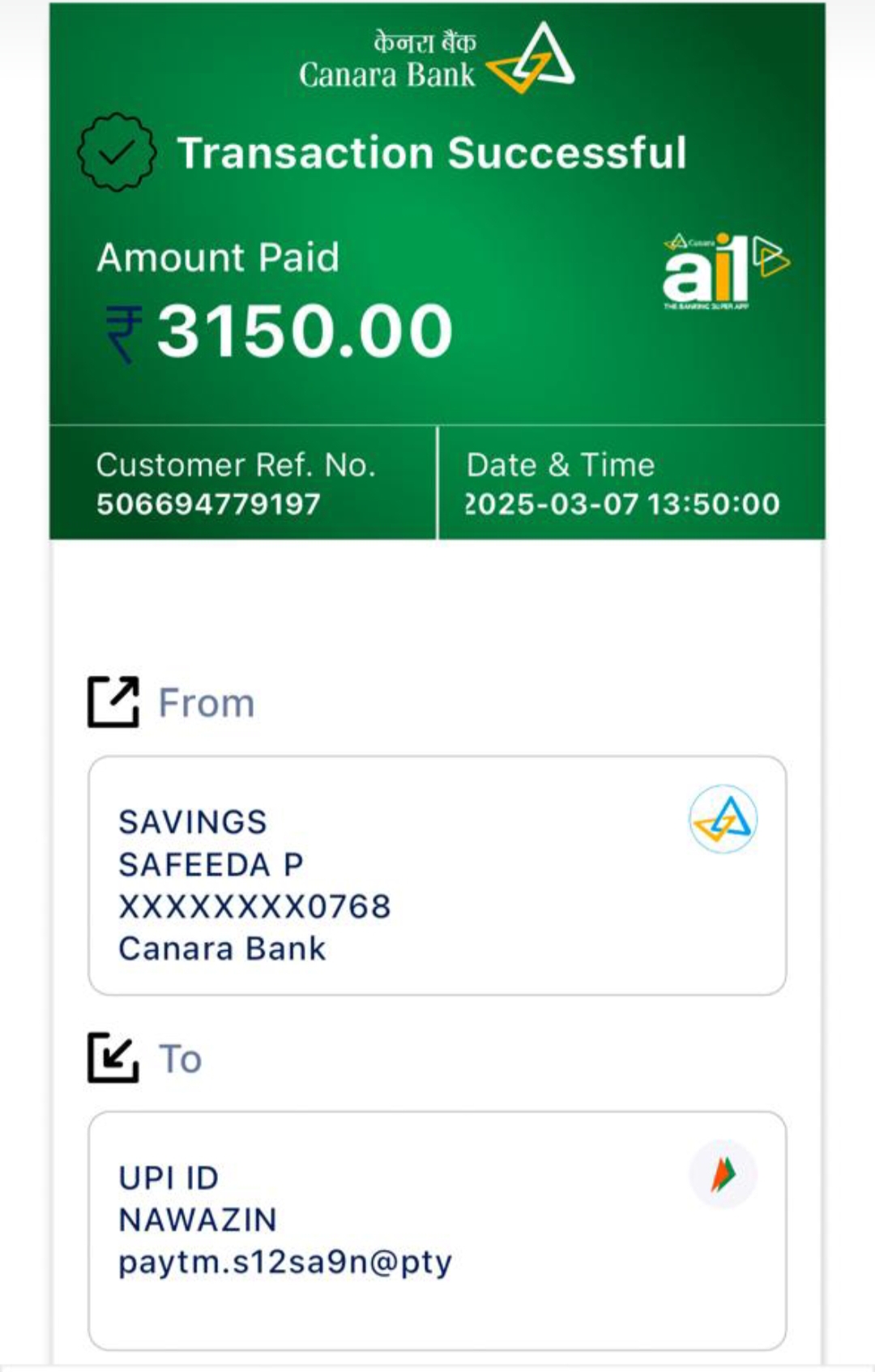Tap the rupee symbol beside amount

(x=124, y=333)
